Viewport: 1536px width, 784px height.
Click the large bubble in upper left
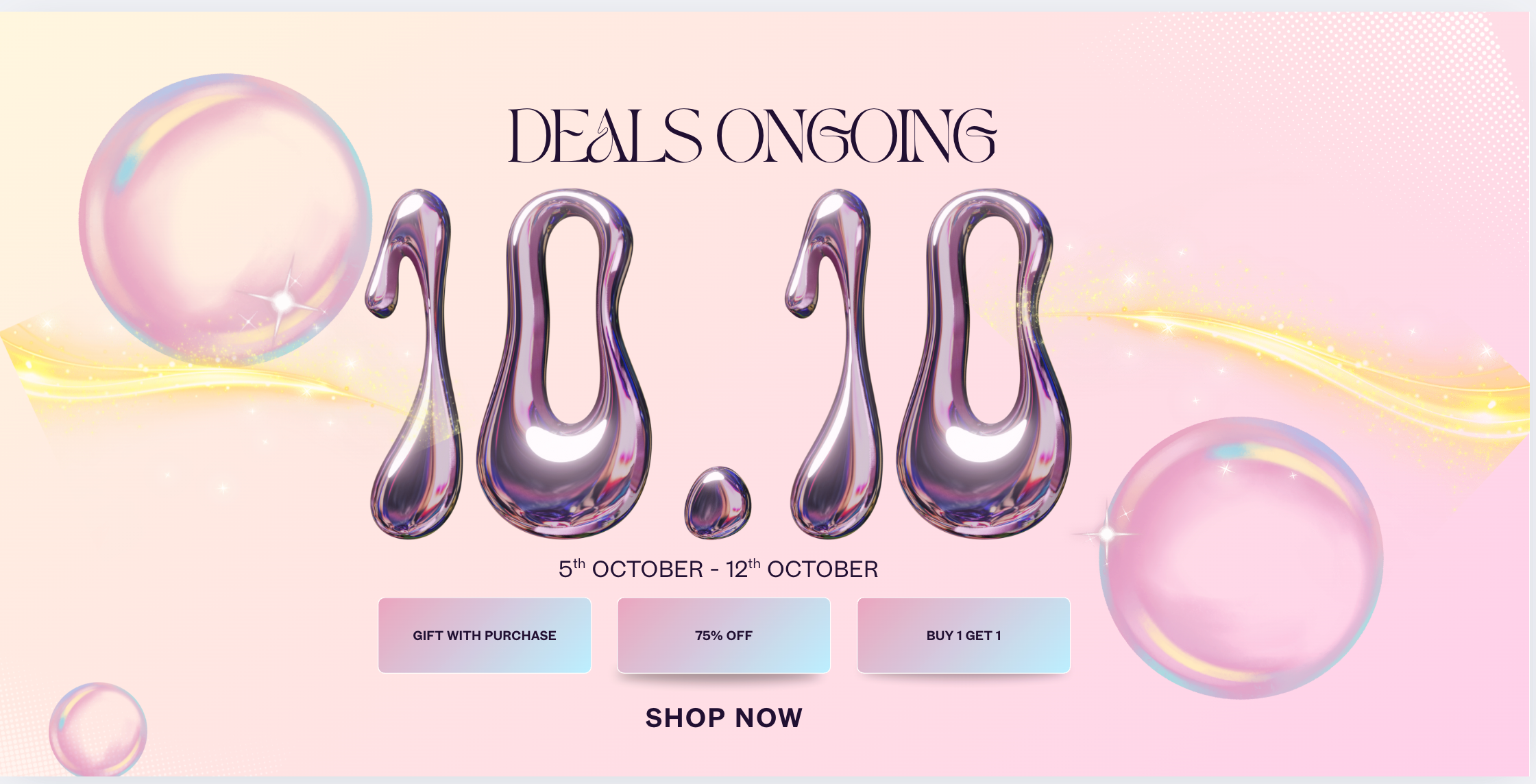coord(225,219)
